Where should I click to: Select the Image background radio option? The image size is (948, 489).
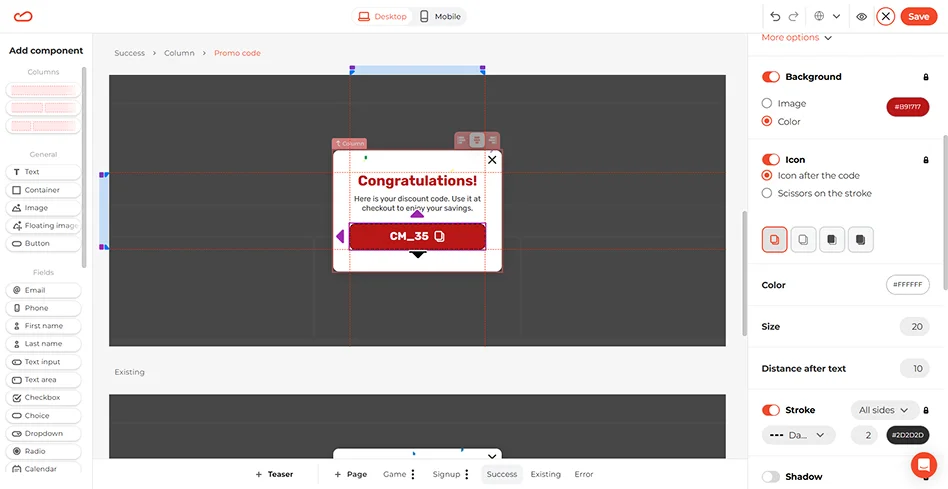(x=767, y=103)
